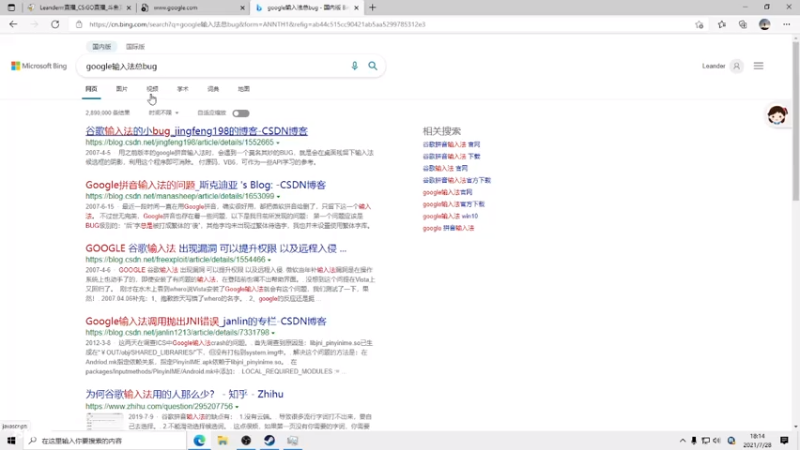Show hidden system tray icons

(x=682, y=441)
